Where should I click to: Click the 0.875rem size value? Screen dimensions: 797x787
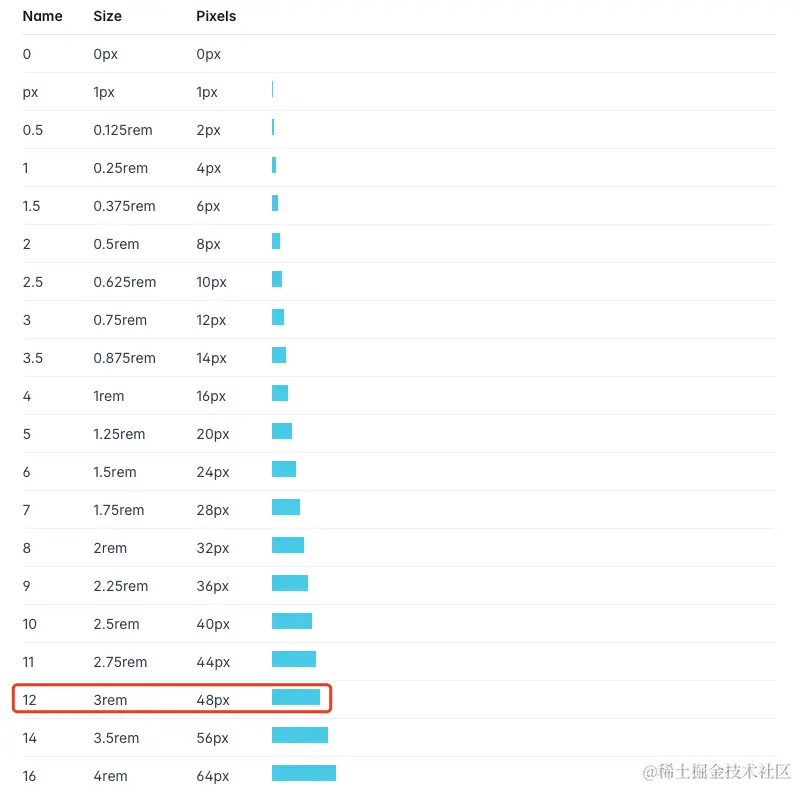click(124, 358)
